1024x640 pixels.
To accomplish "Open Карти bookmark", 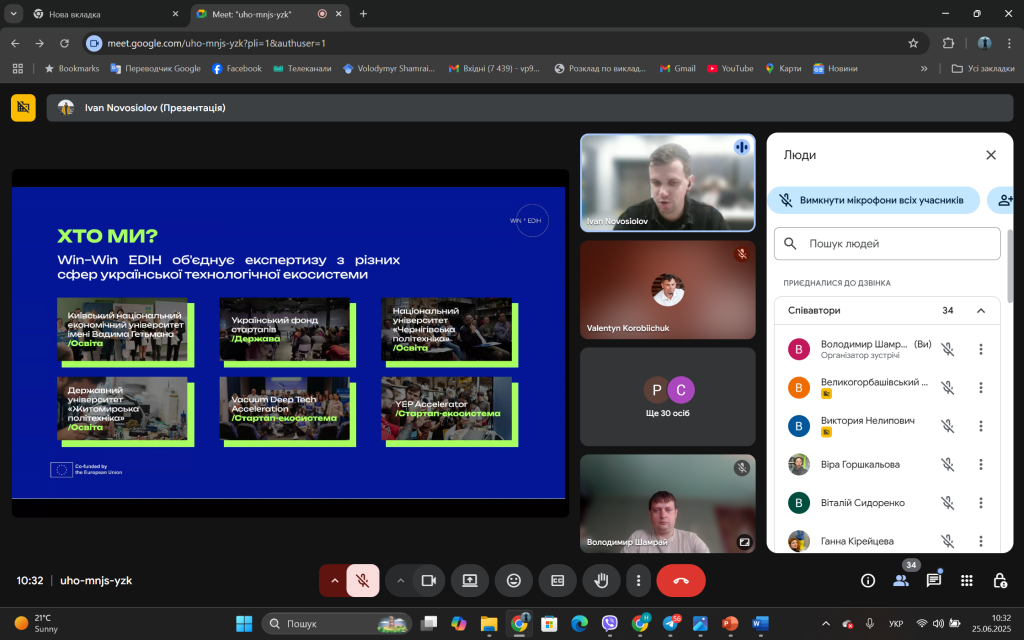I will click(x=783, y=69).
